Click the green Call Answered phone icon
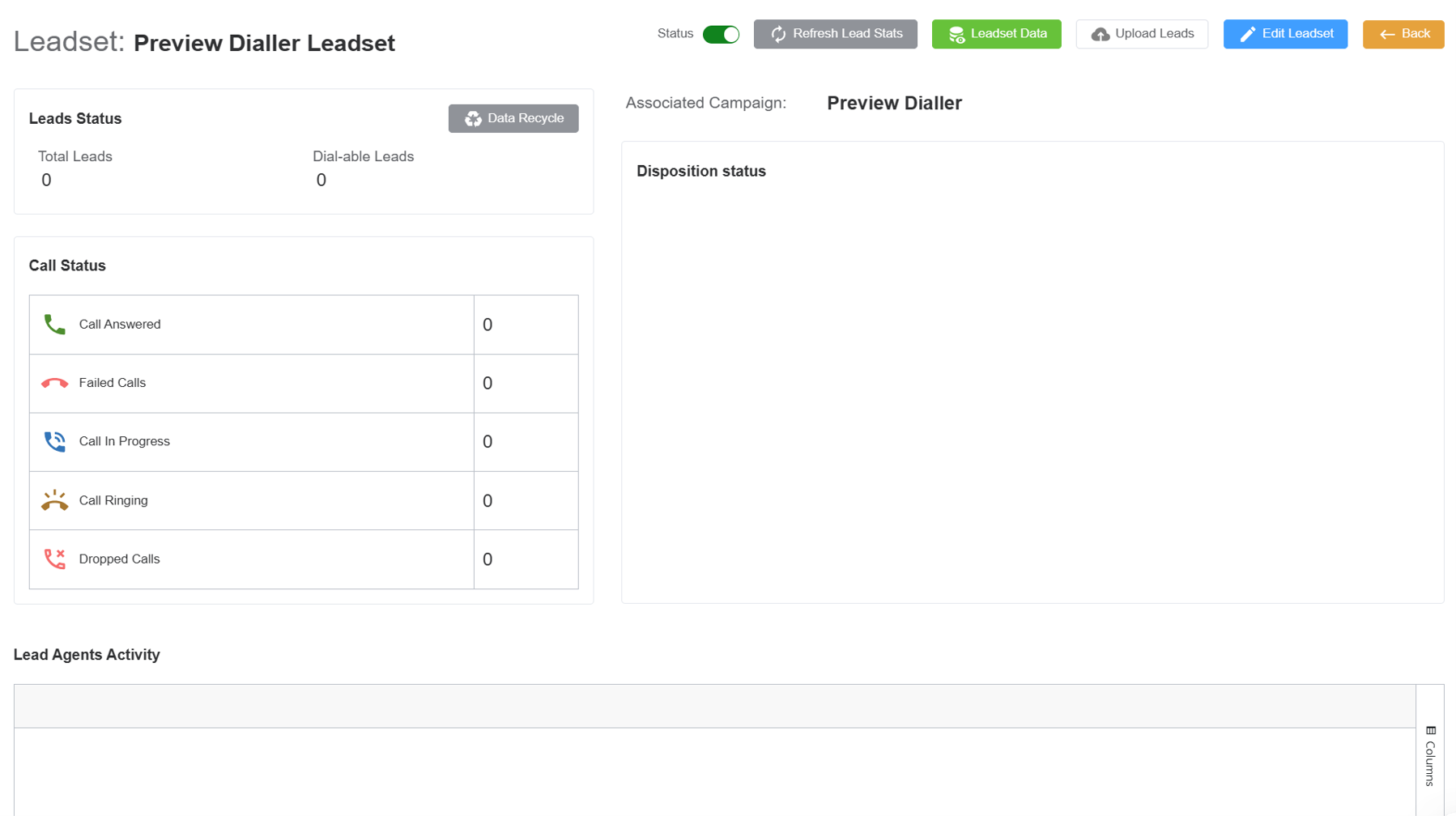This screenshot has height=816, width=1456. (54, 325)
